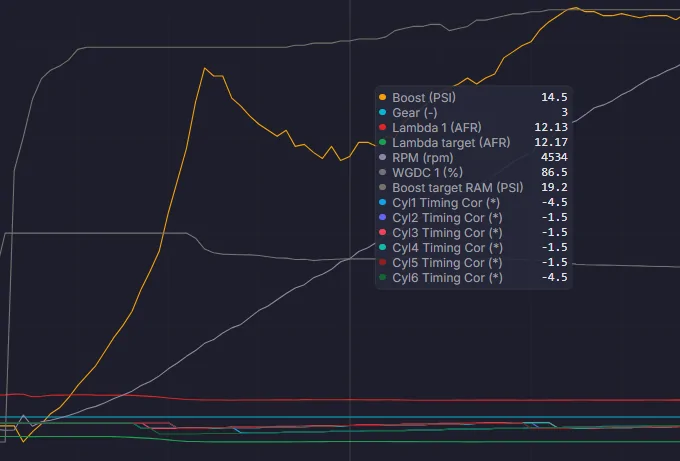Image resolution: width=680 pixels, height=461 pixels.
Task: Click the cyan Gear (-) legend dot
Action: coord(382,112)
